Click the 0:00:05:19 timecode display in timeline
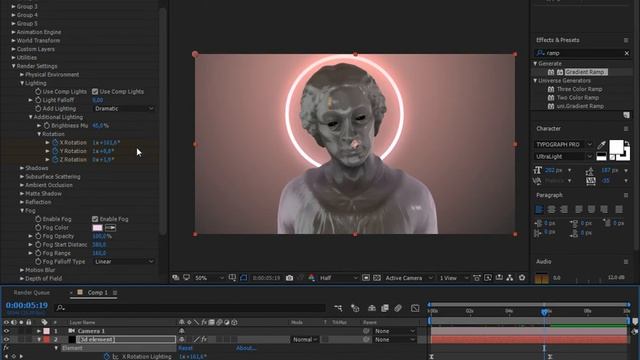The image size is (640, 360). click(x=27, y=305)
